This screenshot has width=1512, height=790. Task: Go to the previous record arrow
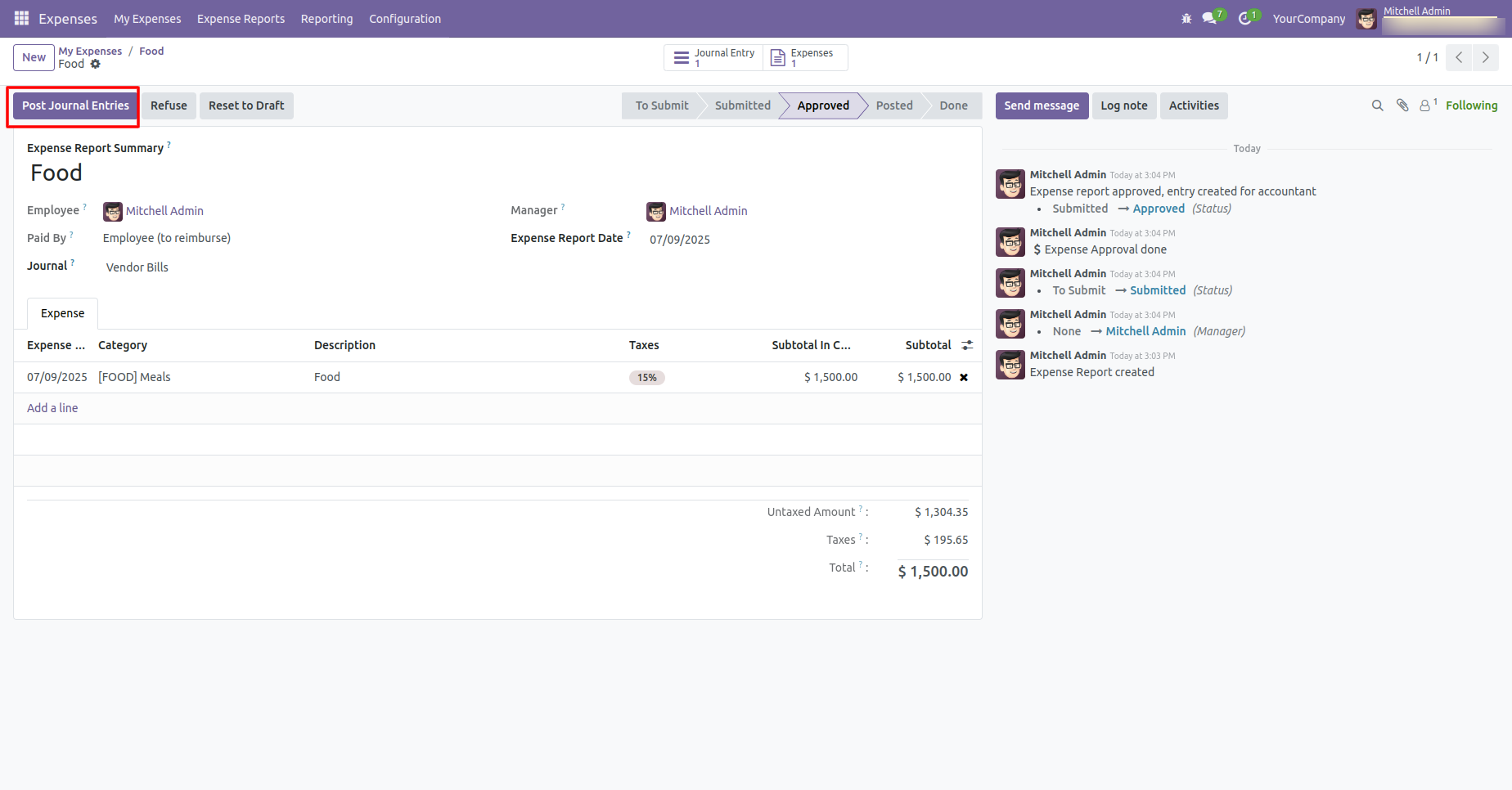tap(1459, 57)
